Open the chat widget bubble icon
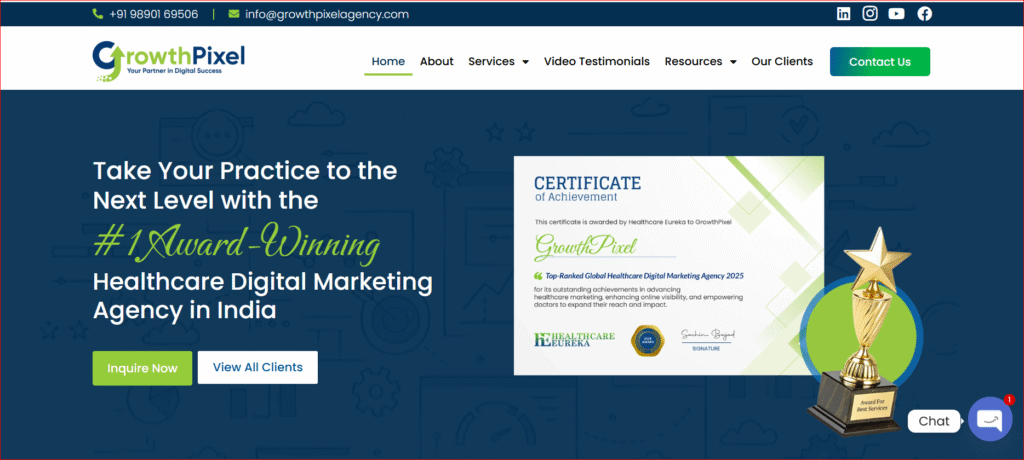 990,419
